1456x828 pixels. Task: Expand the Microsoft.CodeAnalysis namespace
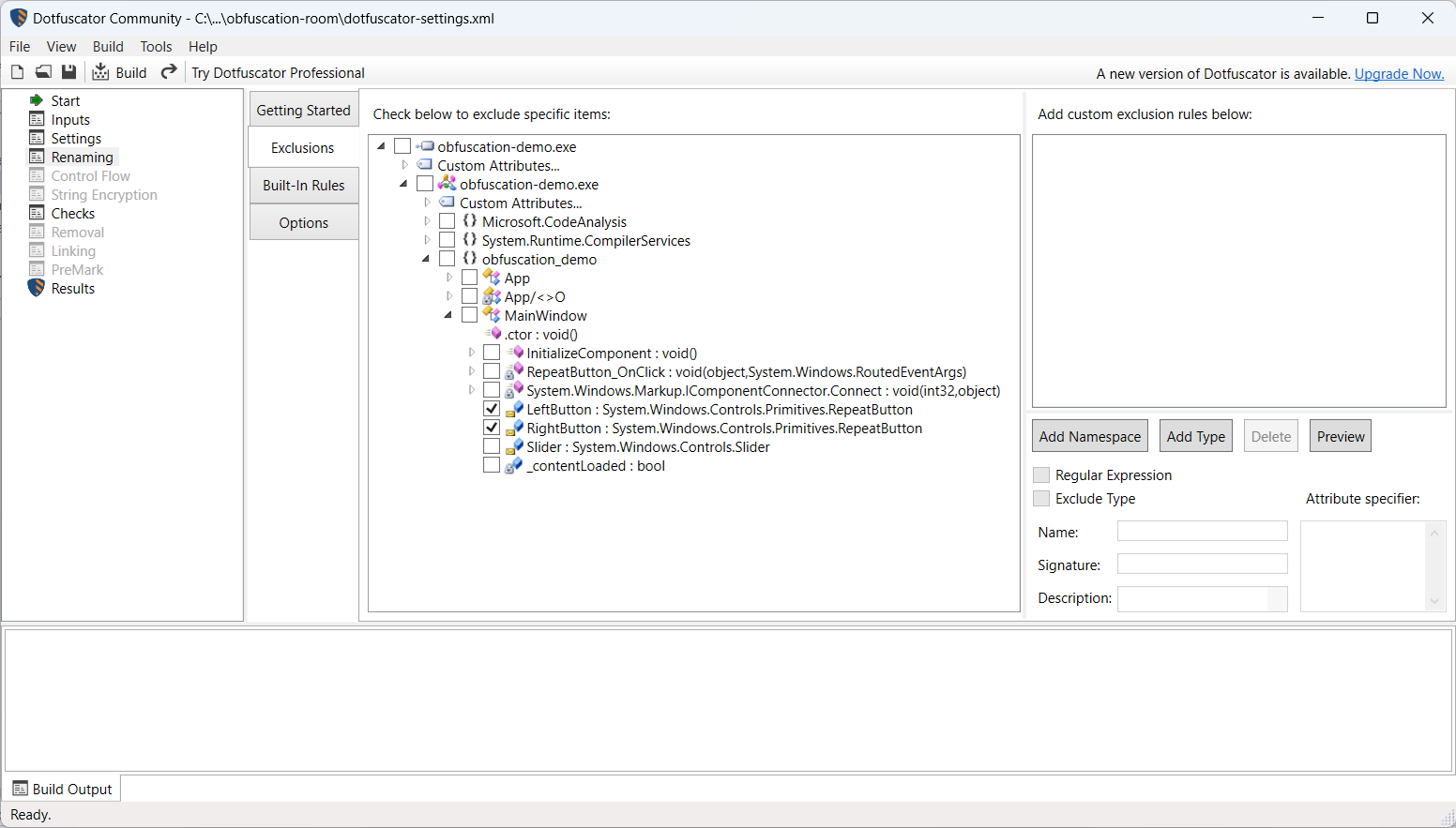point(427,221)
